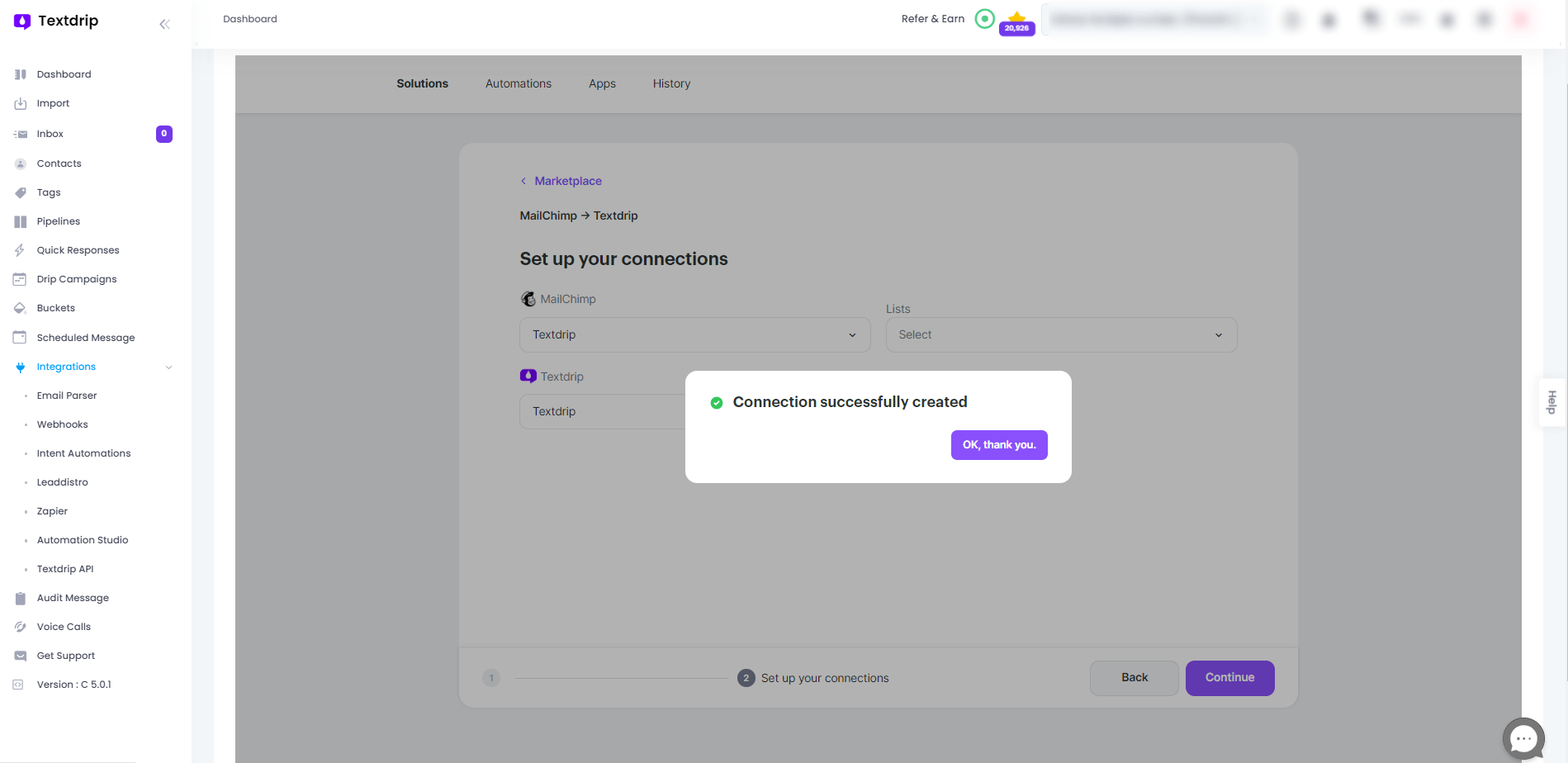Open Webhooks under Integrations
Viewport: 1568px width, 763px height.
62,424
